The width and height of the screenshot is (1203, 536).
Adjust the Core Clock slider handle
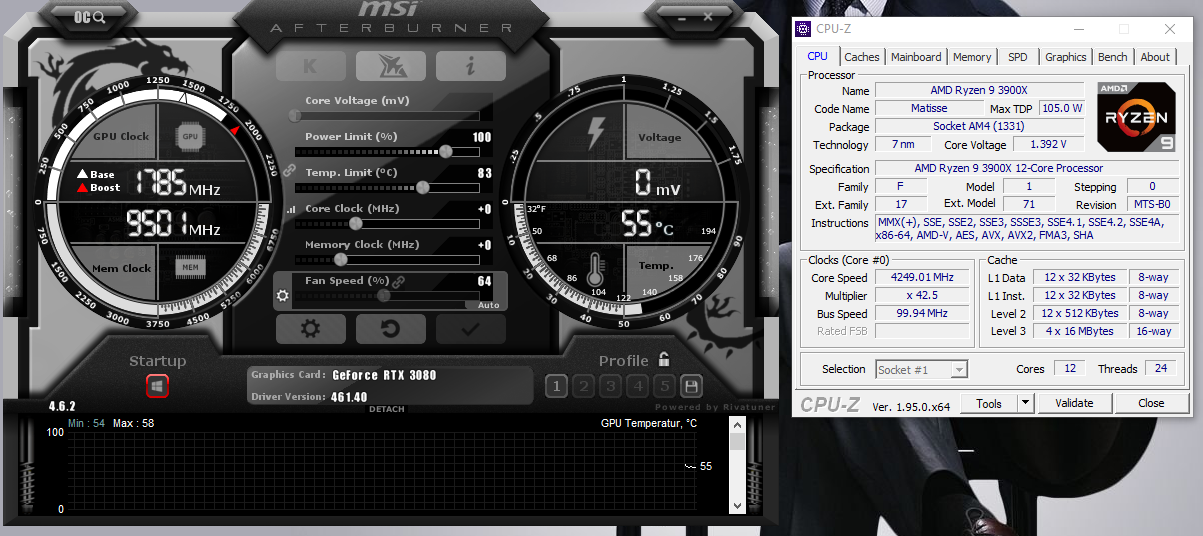click(x=355, y=223)
